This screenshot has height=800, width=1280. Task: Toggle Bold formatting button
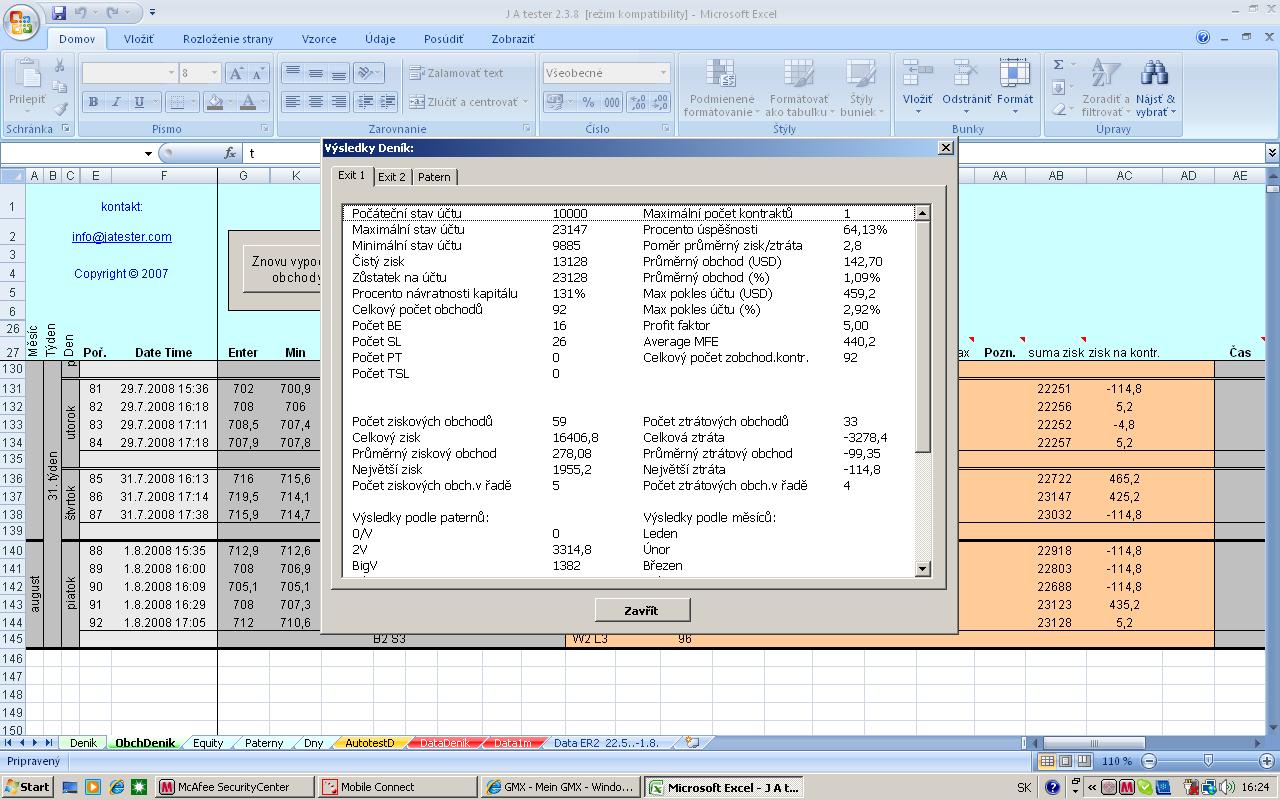pos(93,102)
